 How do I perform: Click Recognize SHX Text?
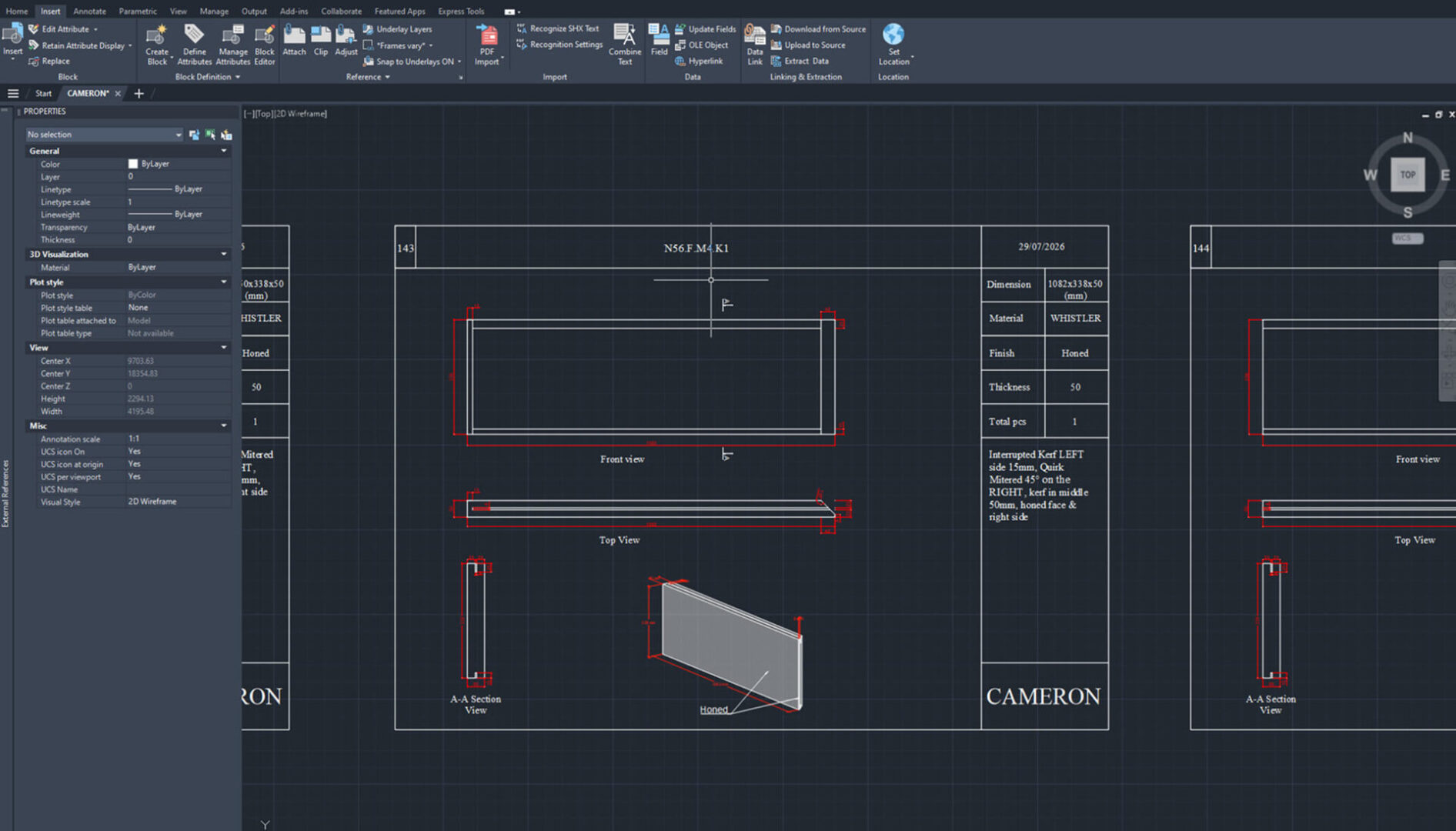coord(558,29)
